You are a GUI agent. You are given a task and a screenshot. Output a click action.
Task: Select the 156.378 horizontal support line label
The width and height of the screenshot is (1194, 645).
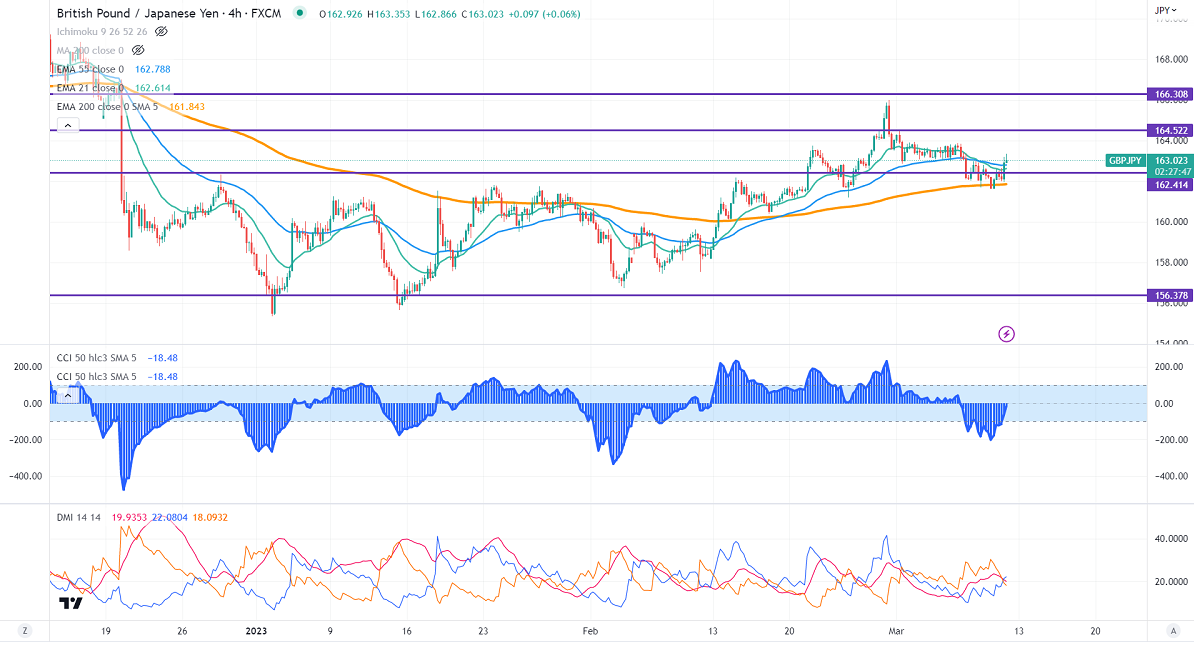[x=1170, y=296]
